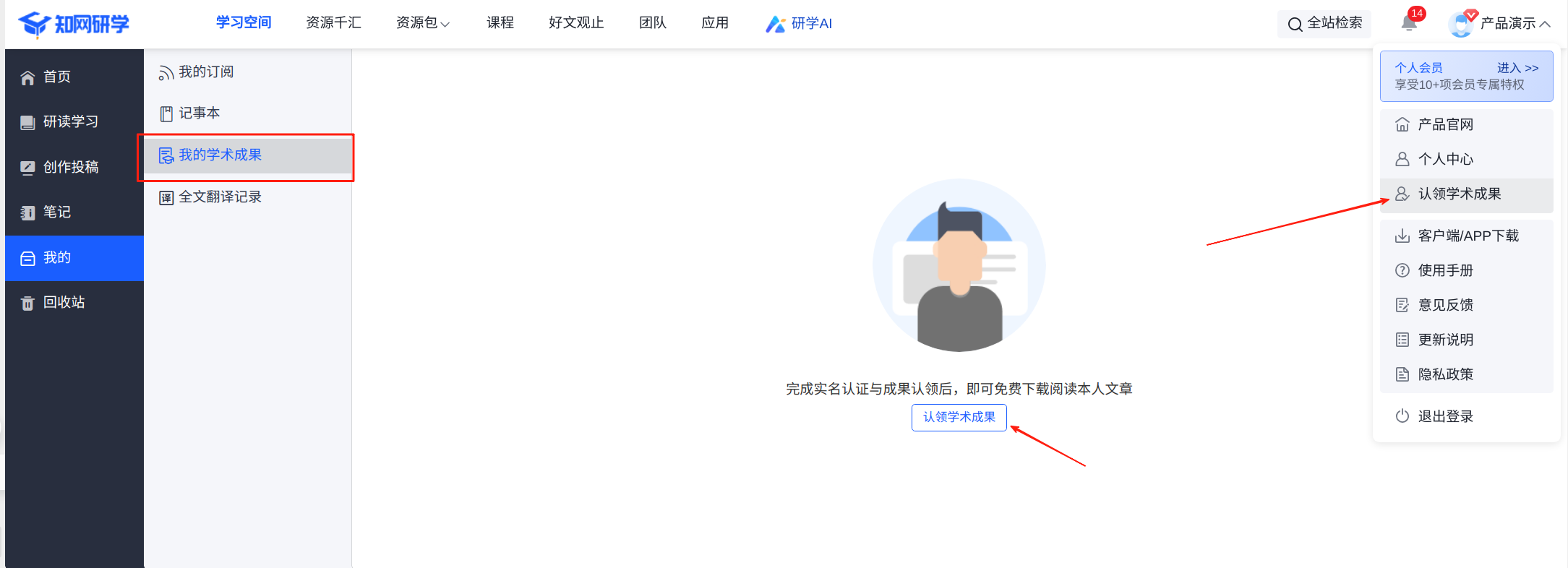Click the 全站检索 search box
Screen dimensions: 1568x568
1324,24
